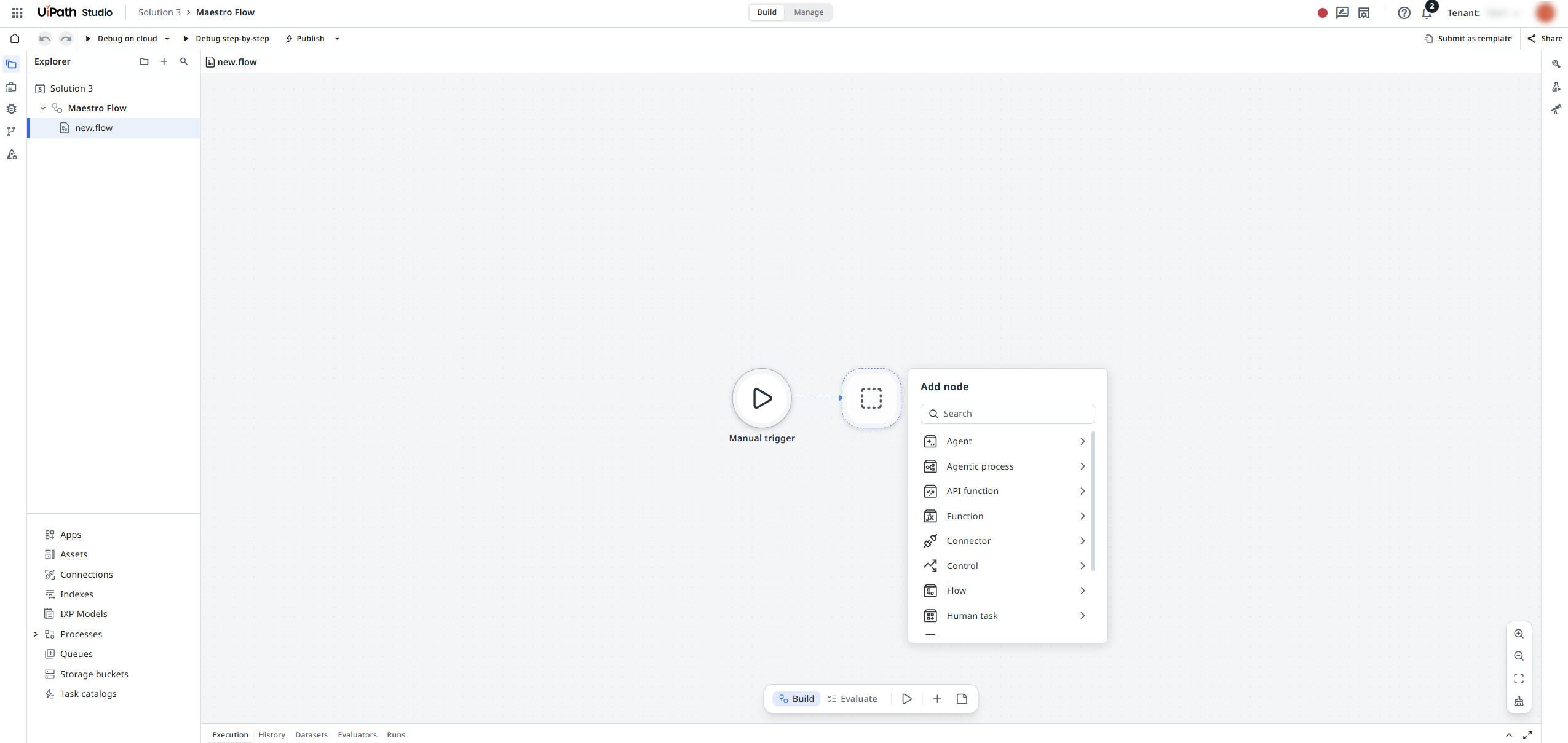
Task: Open Connections resource
Action: pos(79,575)
